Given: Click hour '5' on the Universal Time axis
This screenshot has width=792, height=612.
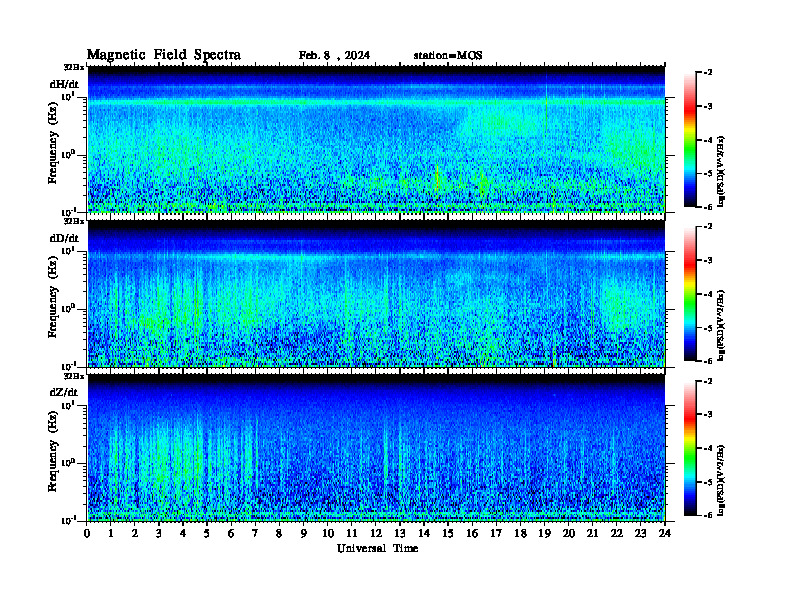Looking at the screenshot, I should click(x=207, y=533).
